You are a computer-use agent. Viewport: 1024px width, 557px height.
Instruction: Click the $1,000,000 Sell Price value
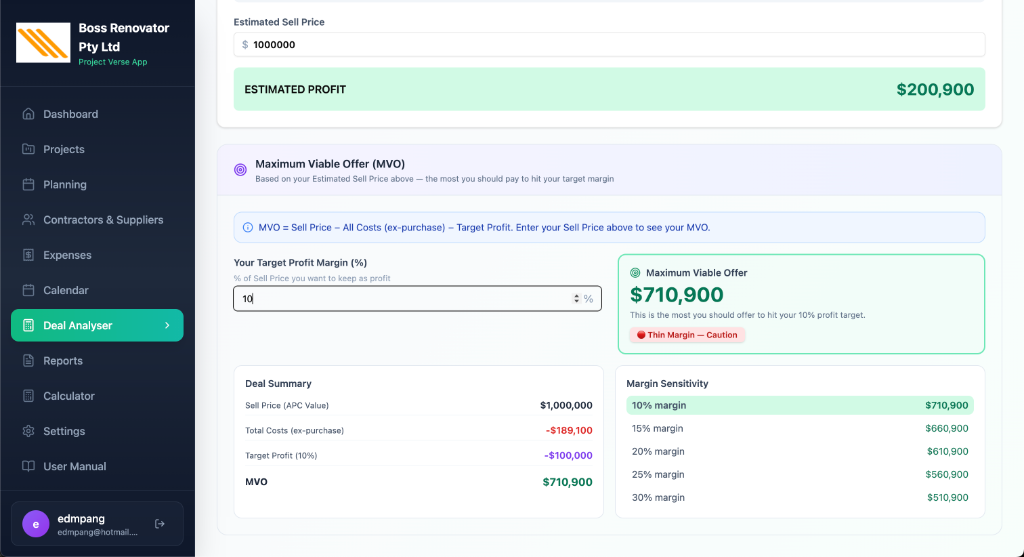pos(566,406)
